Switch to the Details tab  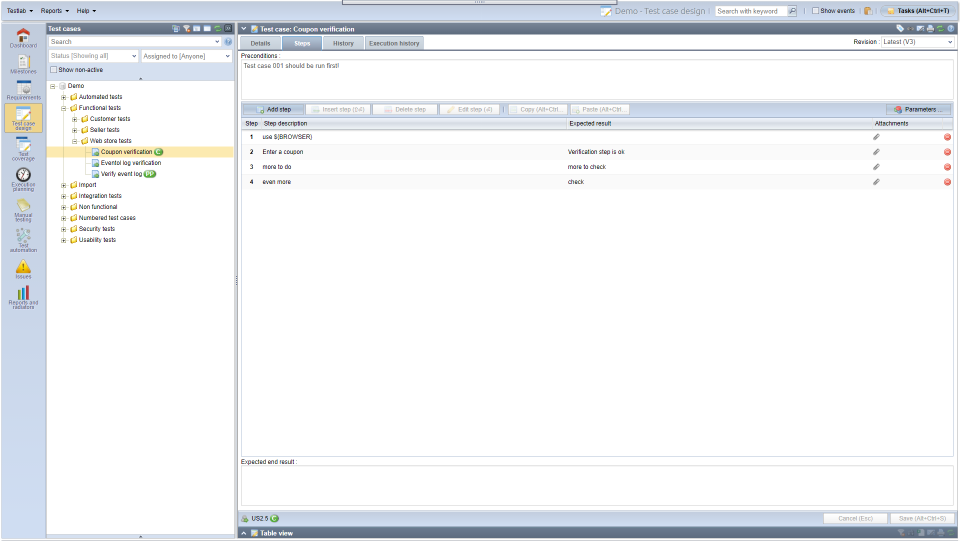[x=260, y=43]
